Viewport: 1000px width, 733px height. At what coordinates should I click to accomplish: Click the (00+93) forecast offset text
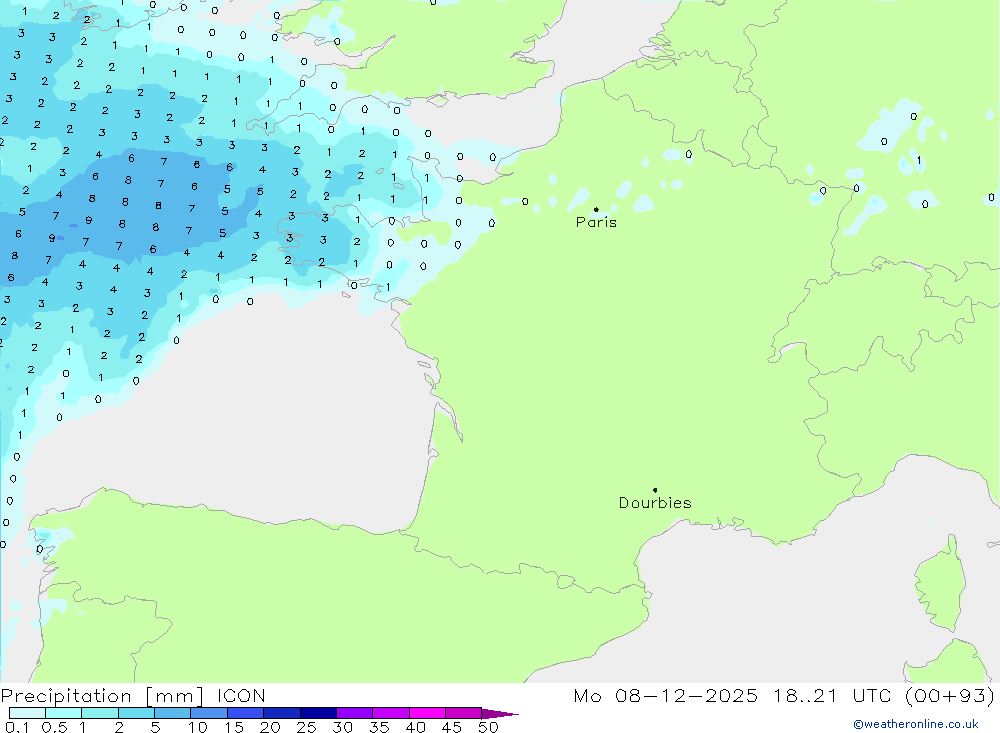950,696
